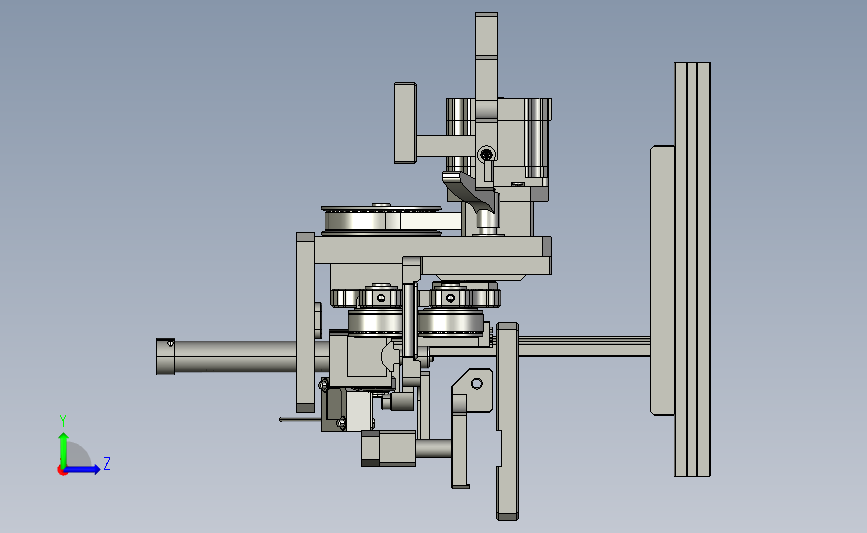Click the "Z" axis label
Image resolution: width=867 pixels, height=533 pixels.
pos(107,463)
